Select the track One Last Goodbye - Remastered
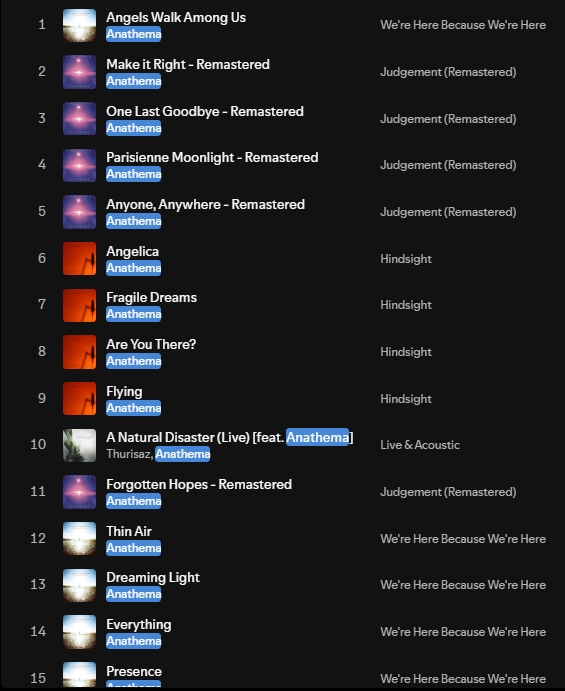 pyautogui.click(x=204, y=111)
